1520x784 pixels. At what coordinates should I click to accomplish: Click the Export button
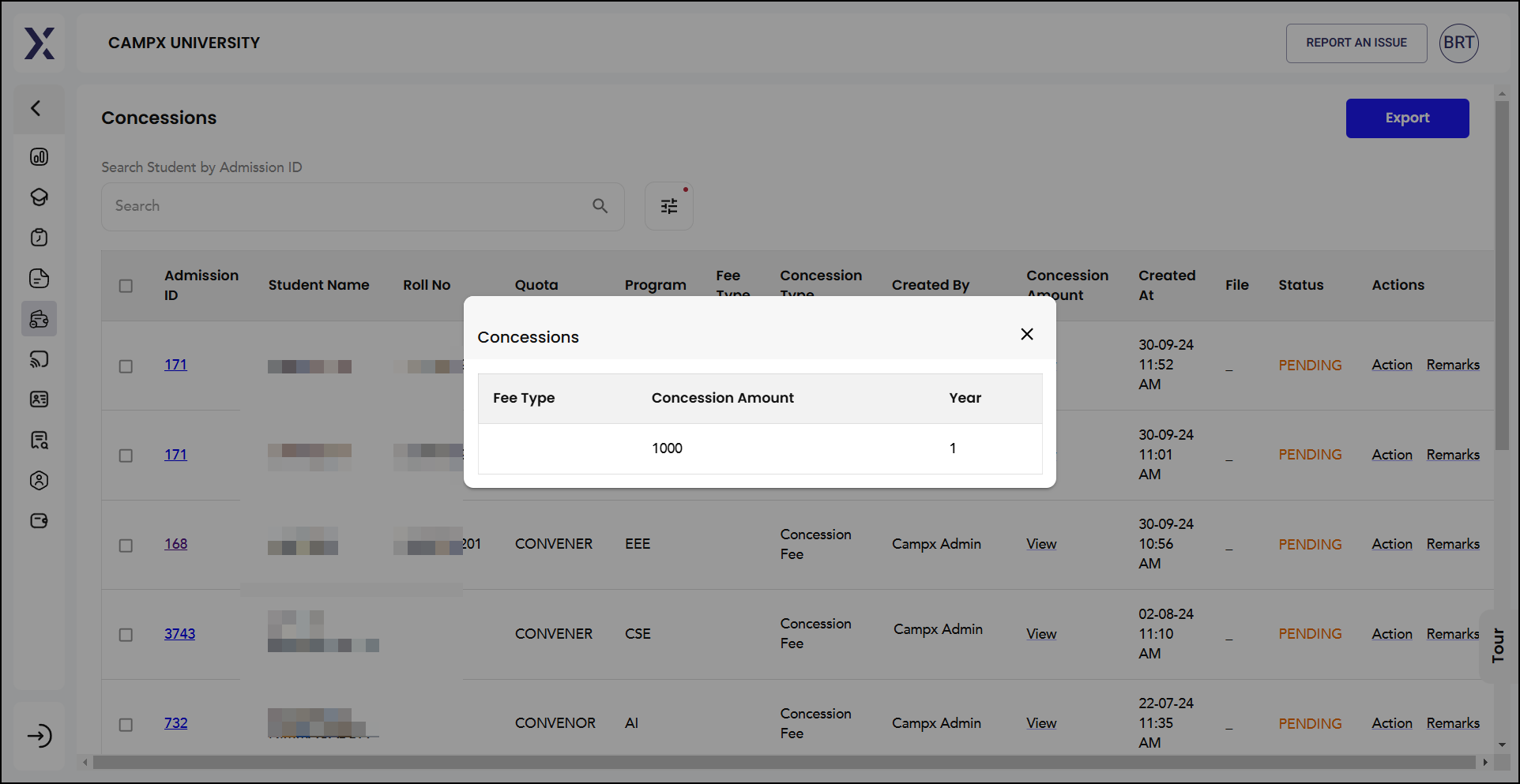1407,118
